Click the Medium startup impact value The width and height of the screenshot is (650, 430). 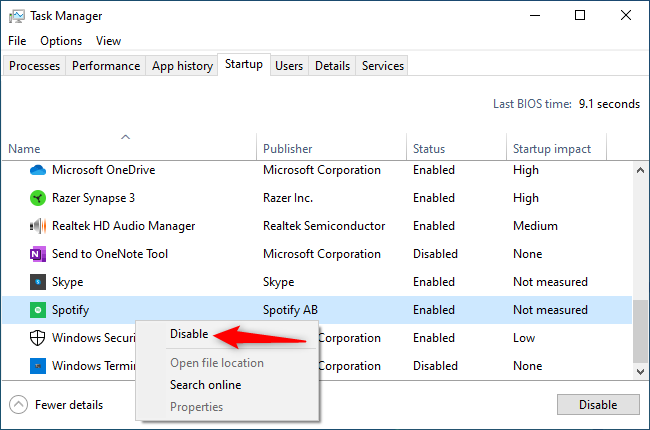(x=535, y=226)
